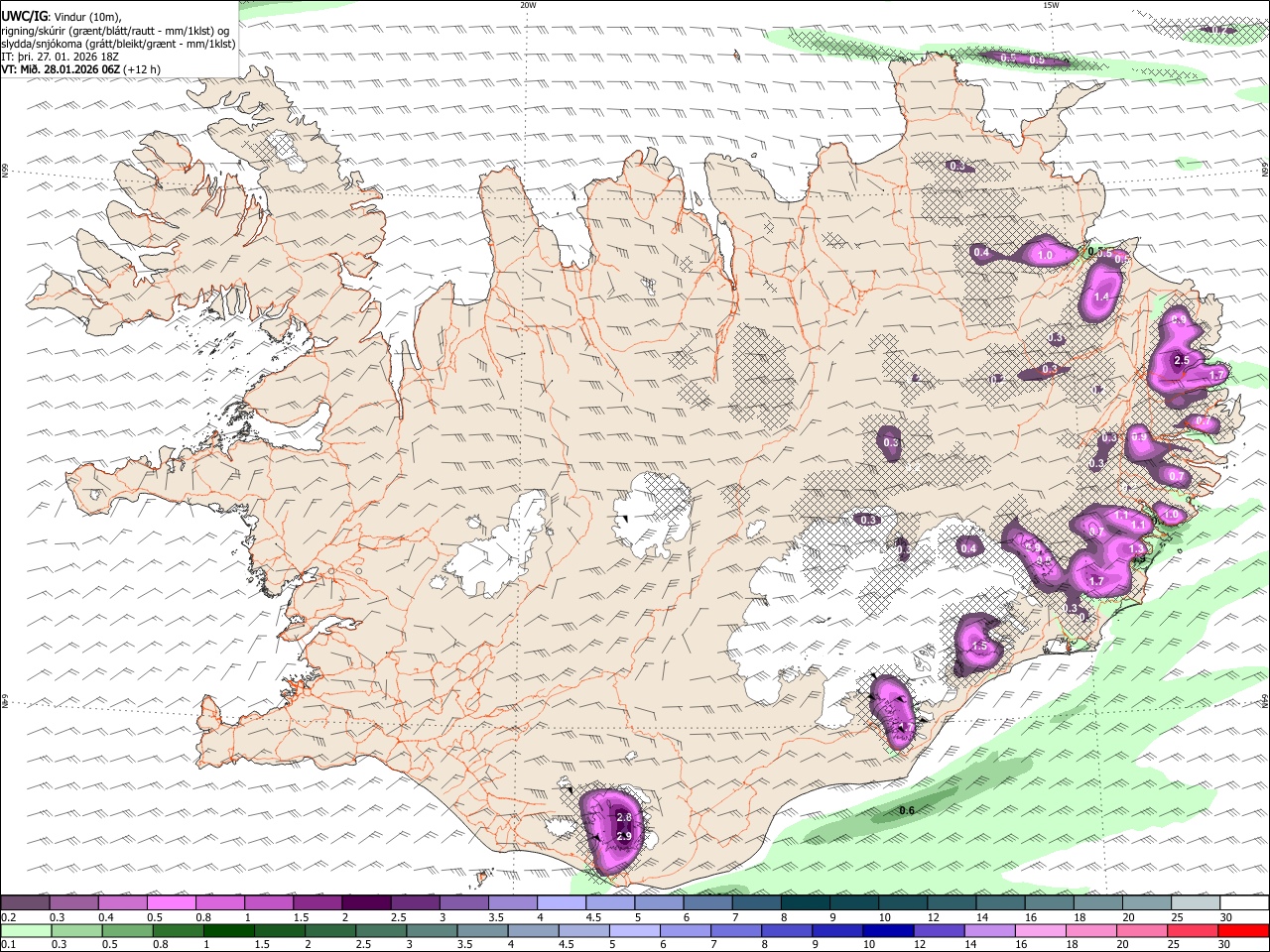1270x952 pixels.
Task: Pick upper-row light lavender swatch starting at 4
Action: pos(562,902)
